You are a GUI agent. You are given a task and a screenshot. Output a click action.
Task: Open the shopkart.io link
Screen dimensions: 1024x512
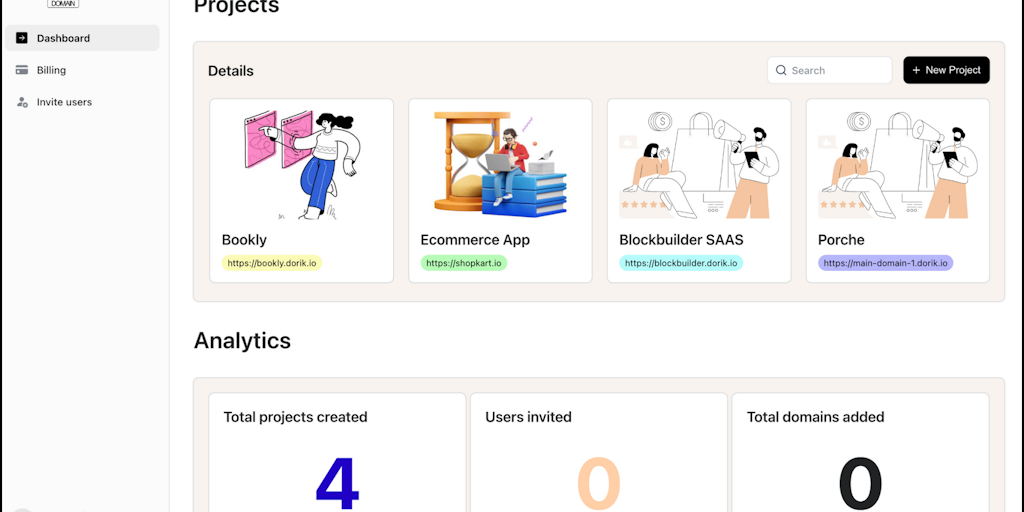point(465,263)
